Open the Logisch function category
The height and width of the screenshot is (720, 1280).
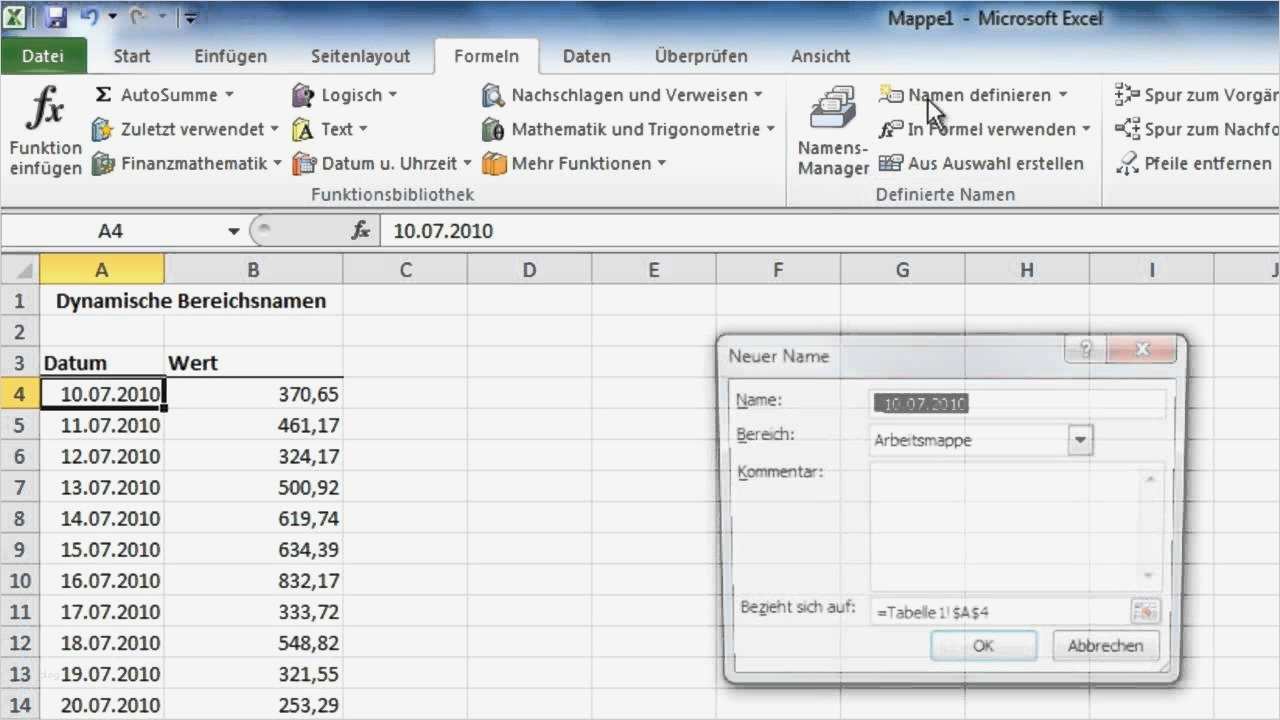click(348, 95)
